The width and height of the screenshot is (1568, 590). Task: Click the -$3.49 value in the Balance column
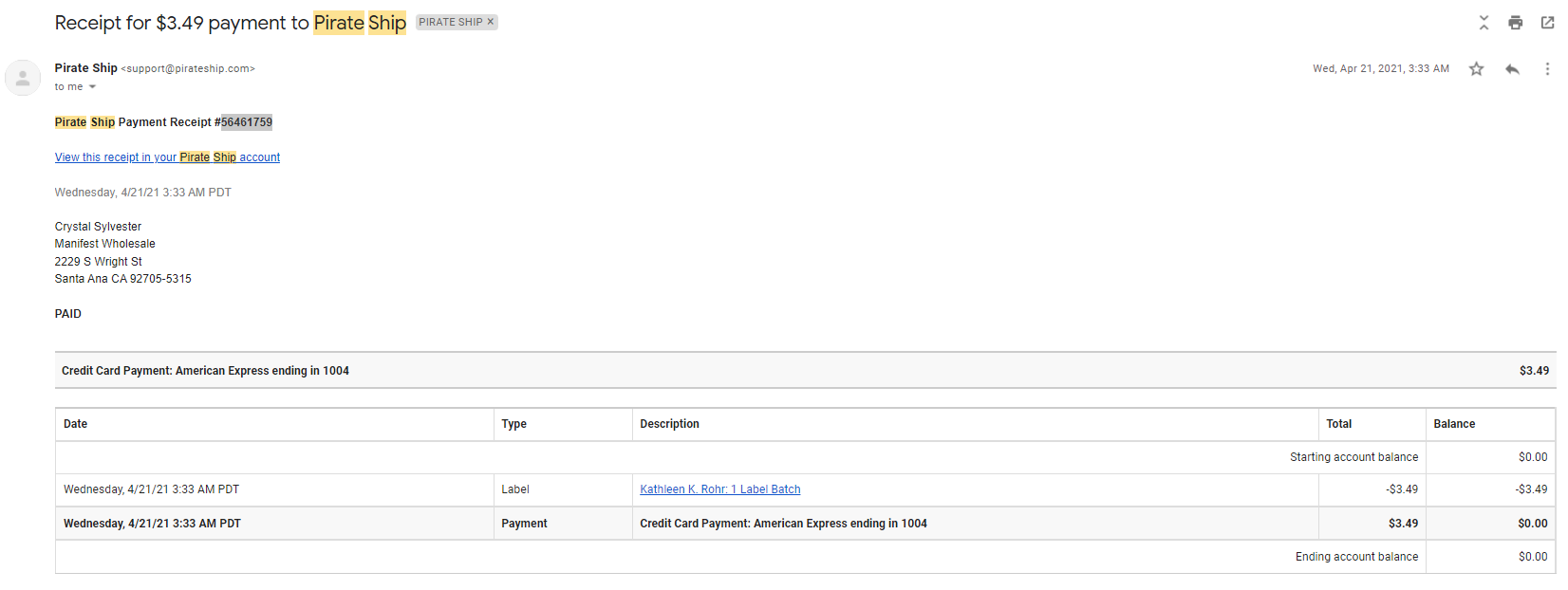click(1531, 489)
